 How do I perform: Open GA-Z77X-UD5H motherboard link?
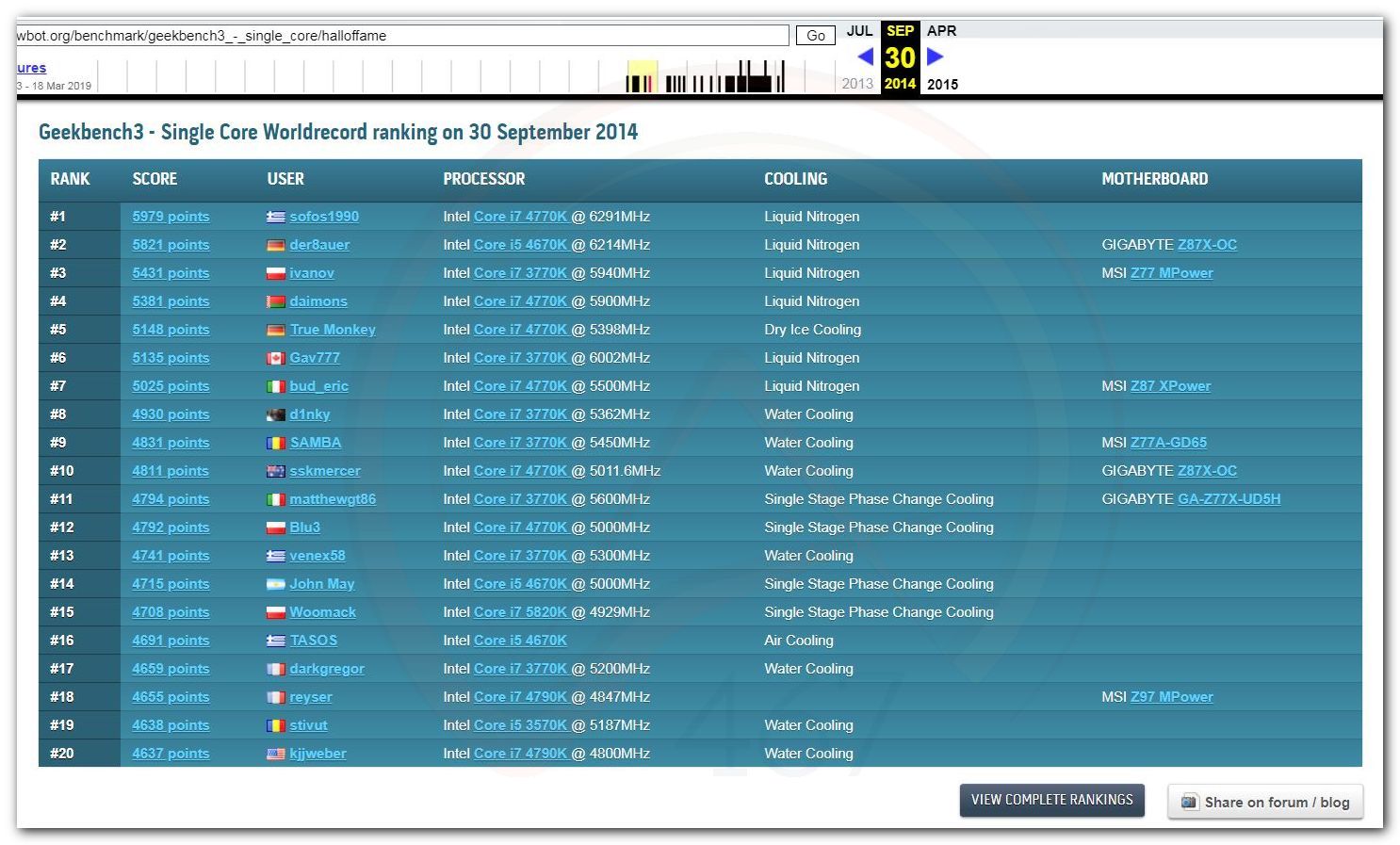click(x=1229, y=499)
